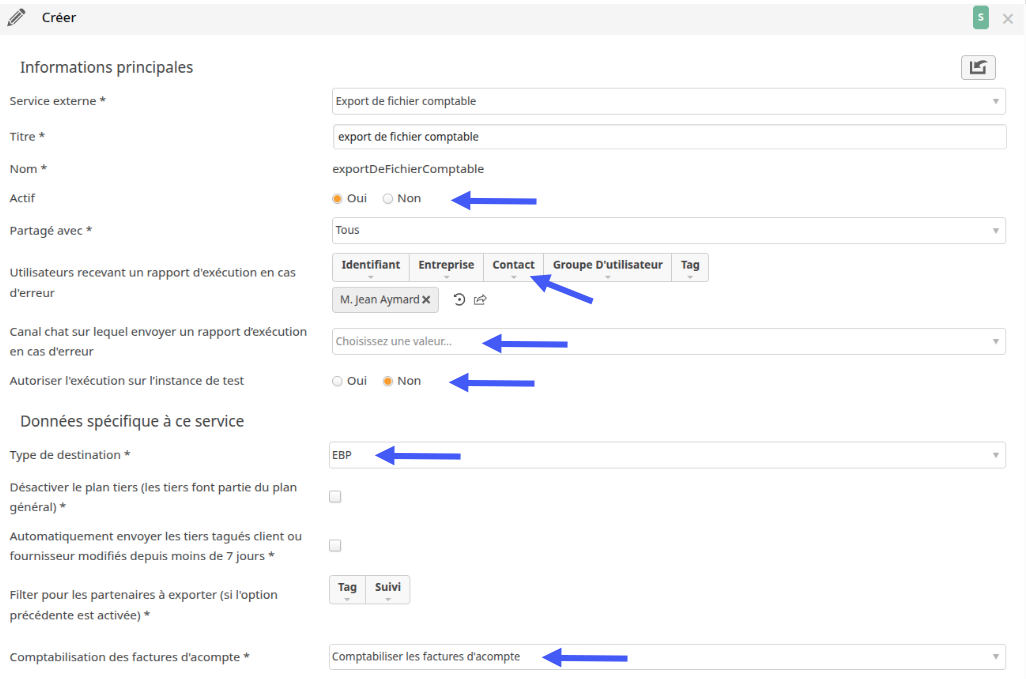Open the Entreprise filter tab
This screenshot has height=679, width=1026.
click(446, 267)
